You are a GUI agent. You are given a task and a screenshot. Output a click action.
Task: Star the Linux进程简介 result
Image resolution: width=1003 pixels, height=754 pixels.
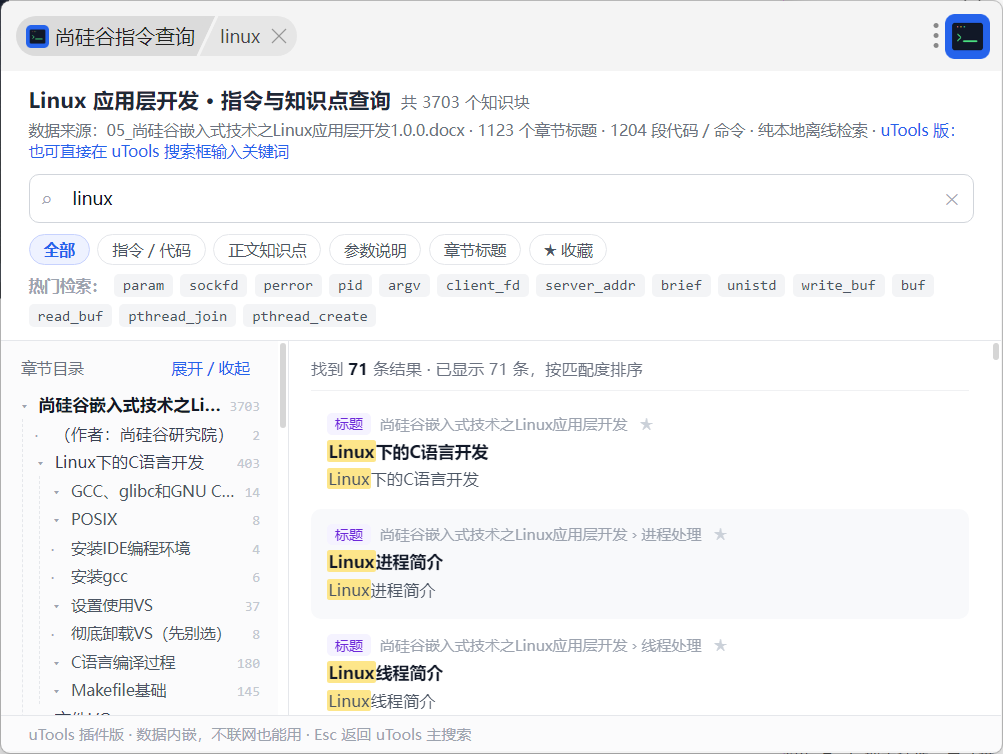coord(720,535)
